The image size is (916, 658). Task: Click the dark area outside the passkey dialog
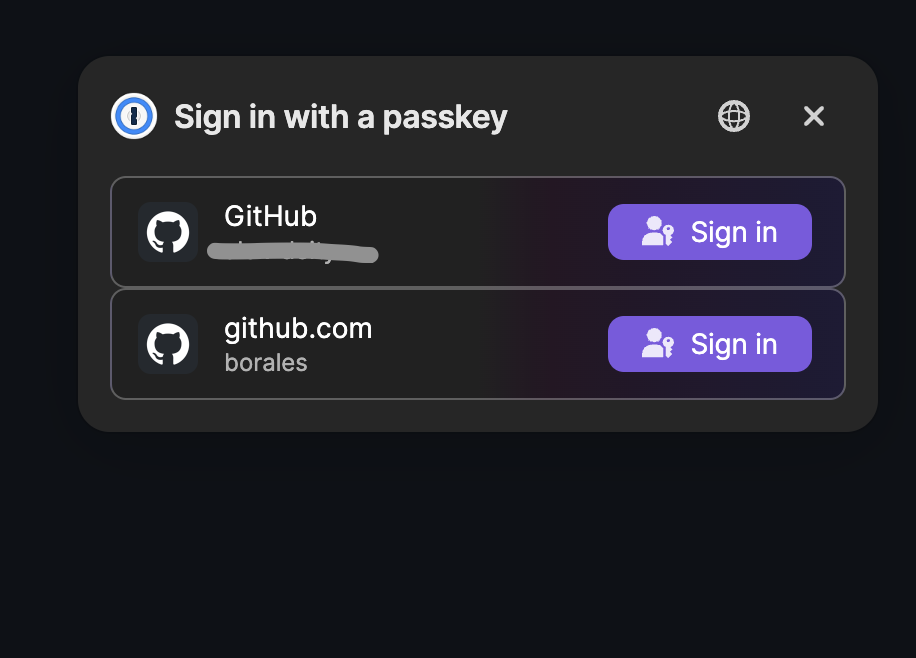(x=460, y=550)
